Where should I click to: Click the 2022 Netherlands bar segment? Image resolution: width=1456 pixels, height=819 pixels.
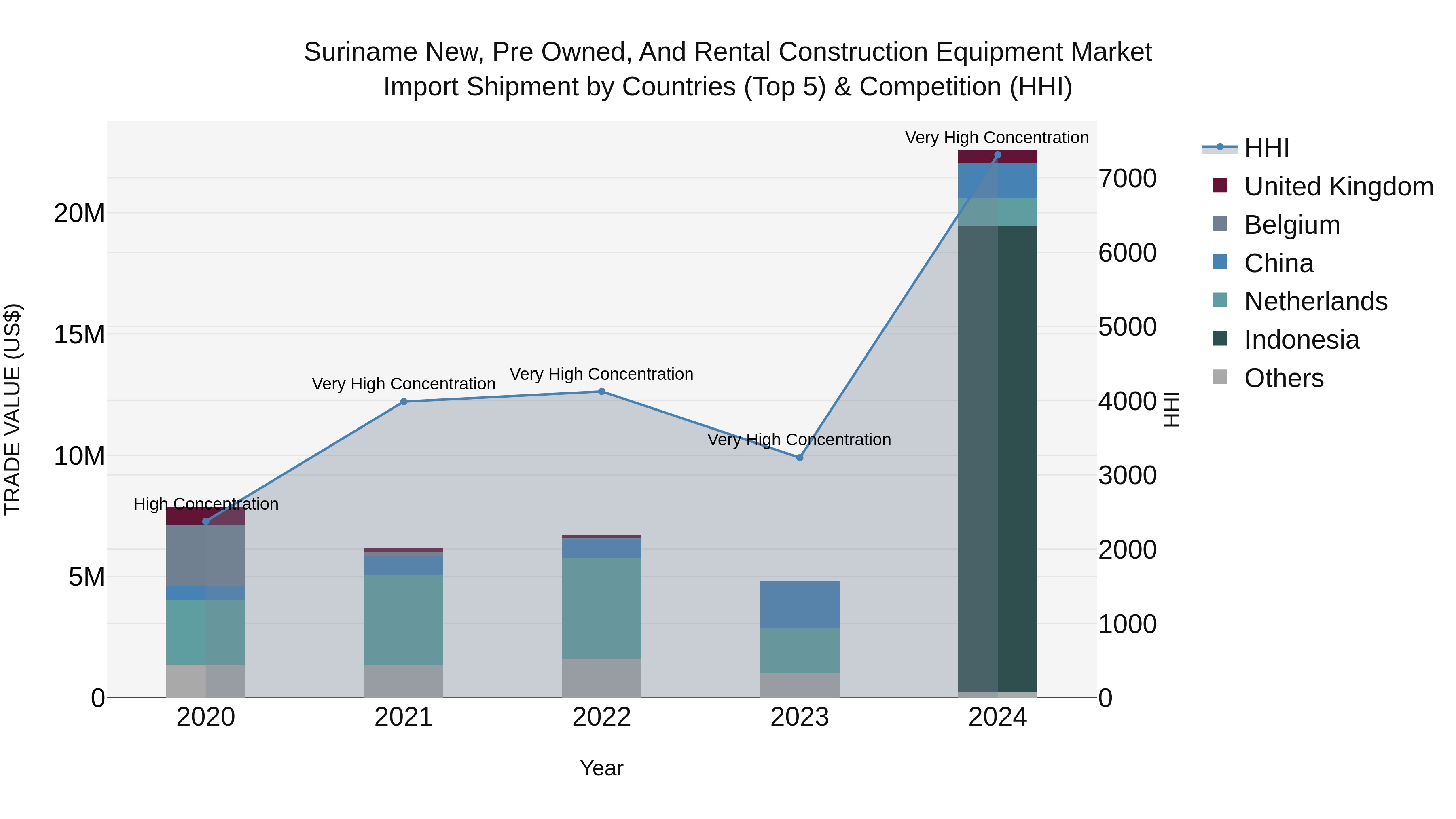point(601,608)
